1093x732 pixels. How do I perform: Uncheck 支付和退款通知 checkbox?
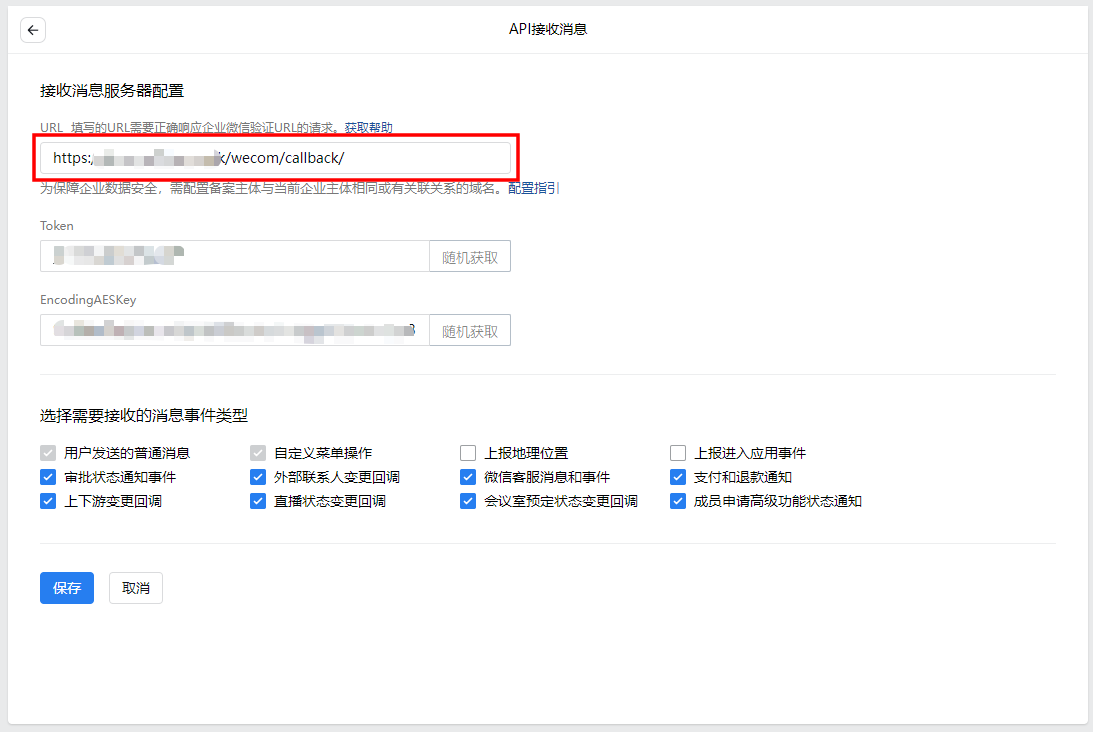point(678,477)
